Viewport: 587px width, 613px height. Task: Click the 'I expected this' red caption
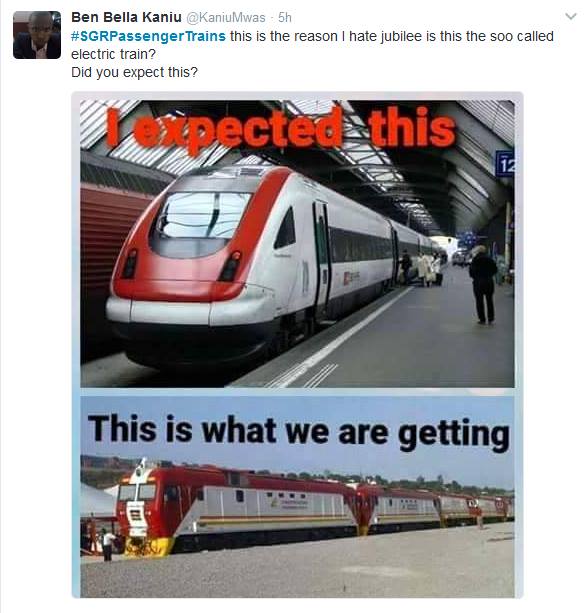281,128
